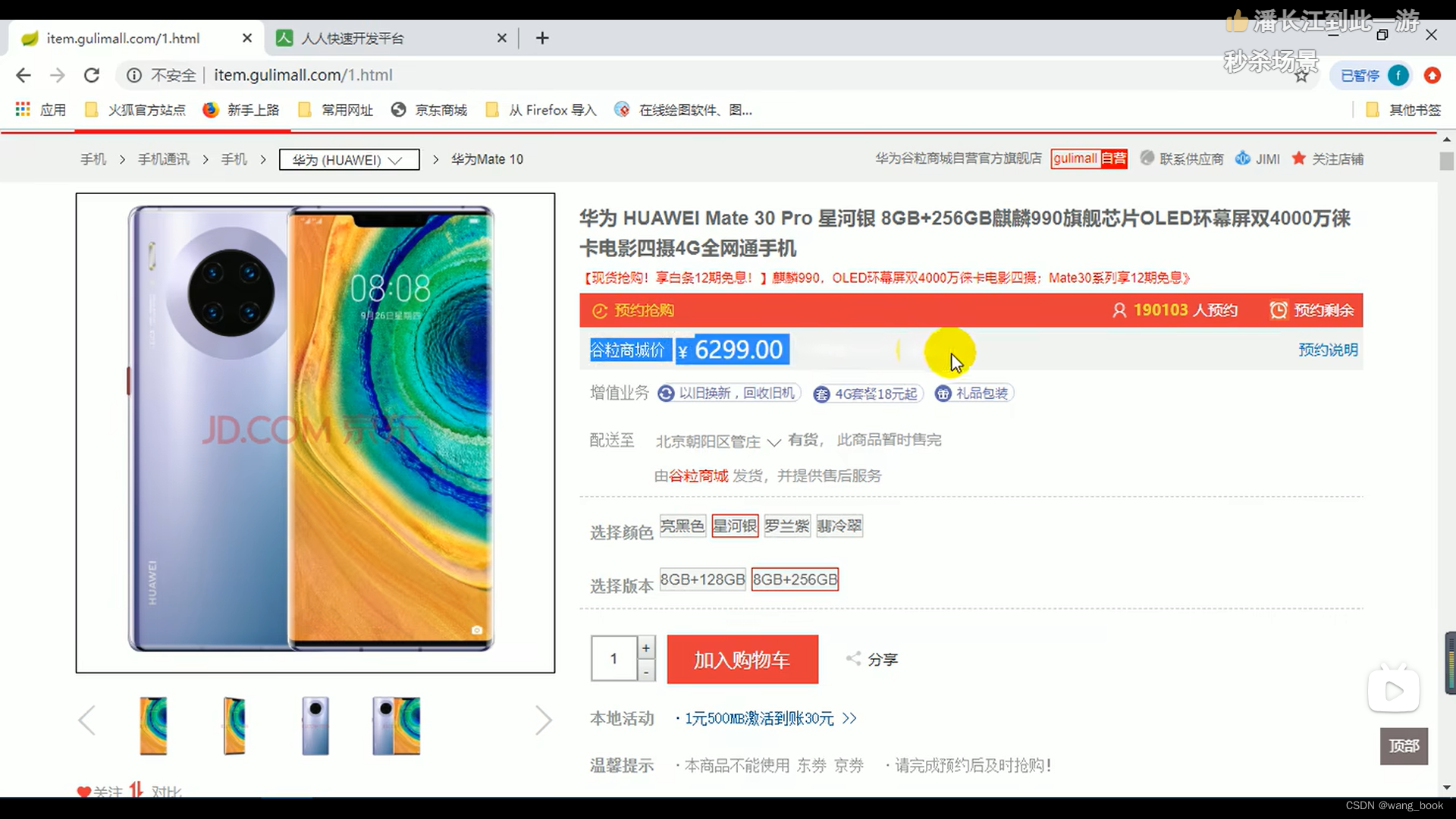Click the page scrollbar down arrow

pos(1447,788)
